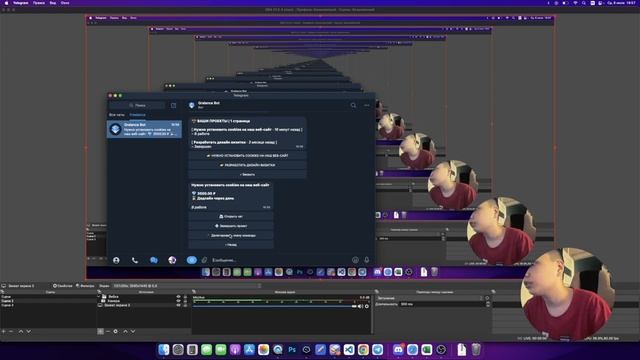Select the bot chat in Telegram chat list
The height and width of the screenshot is (360, 640).
pos(144,129)
